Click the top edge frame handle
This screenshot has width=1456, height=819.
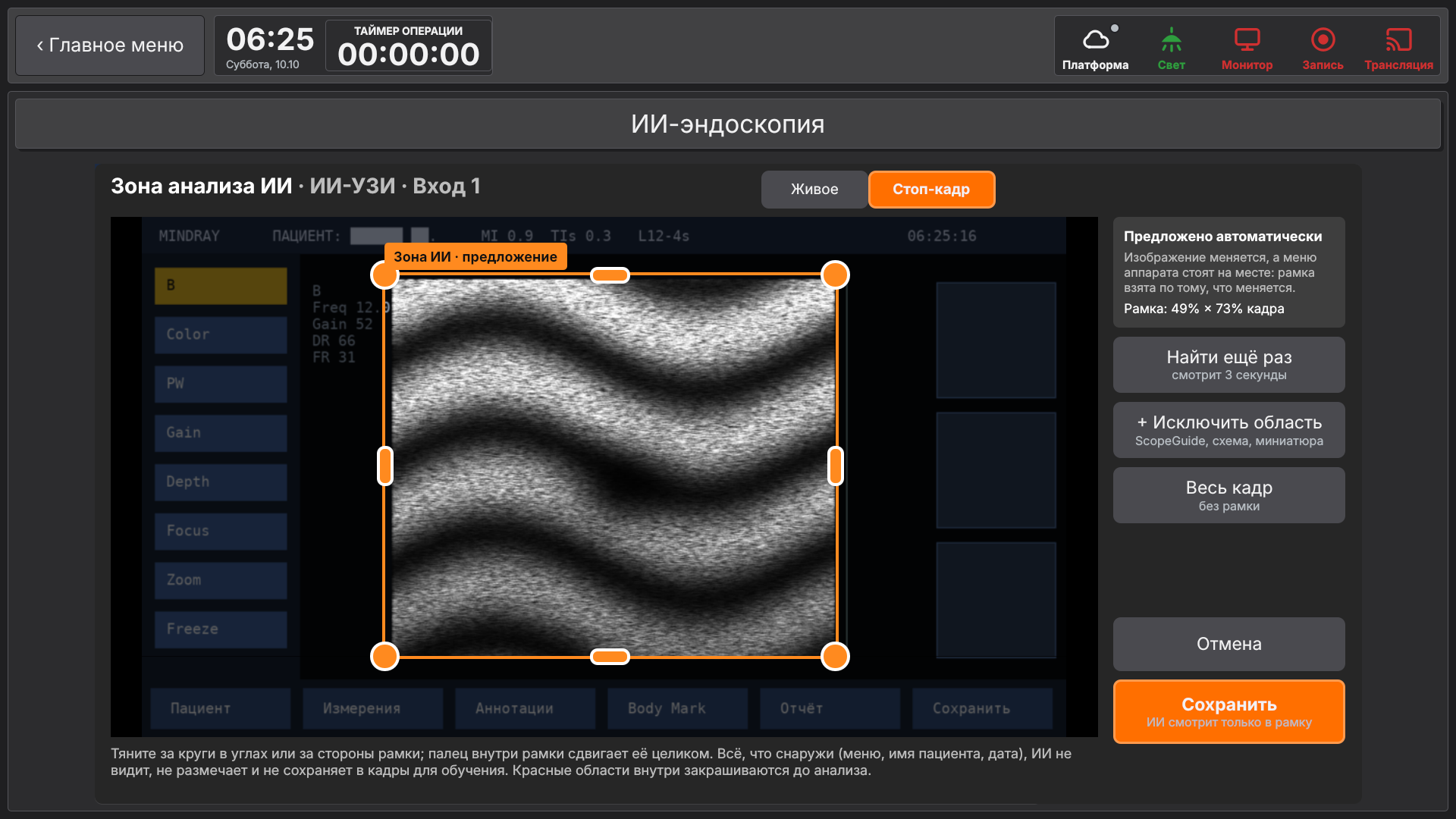tap(610, 275)
